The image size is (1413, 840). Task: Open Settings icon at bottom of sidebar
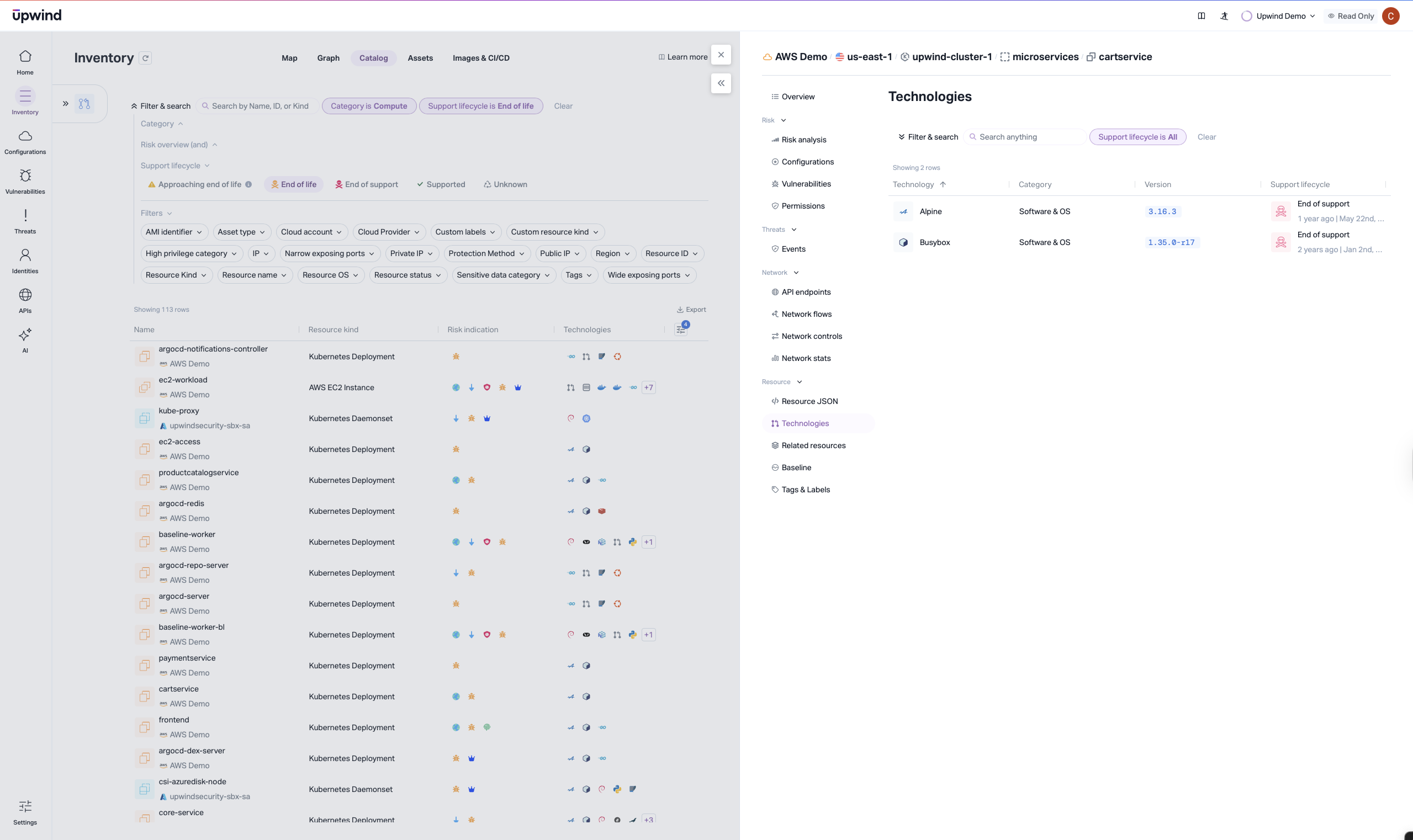[25, 806]
